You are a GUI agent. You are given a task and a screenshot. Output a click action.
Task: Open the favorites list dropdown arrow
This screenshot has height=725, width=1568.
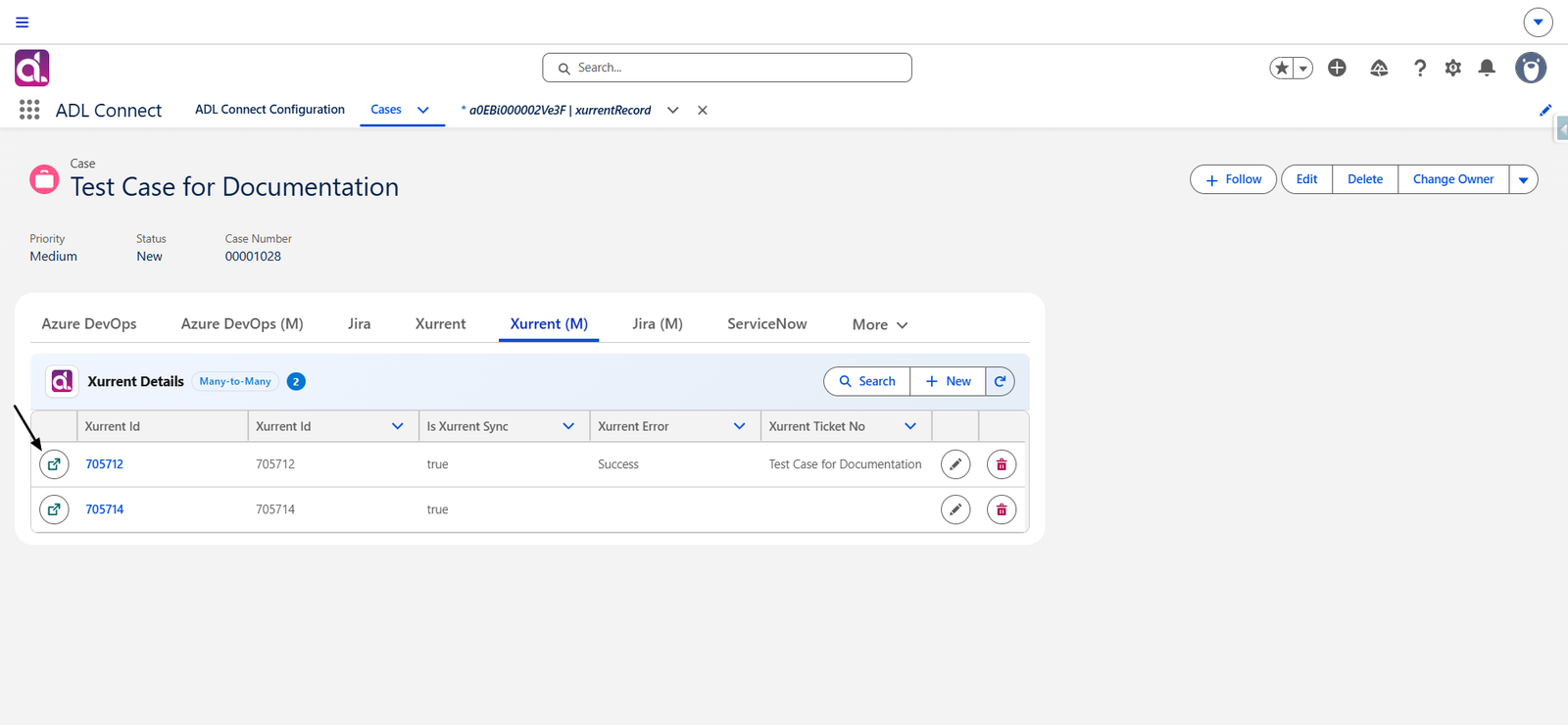click(x=1303, y=68)
